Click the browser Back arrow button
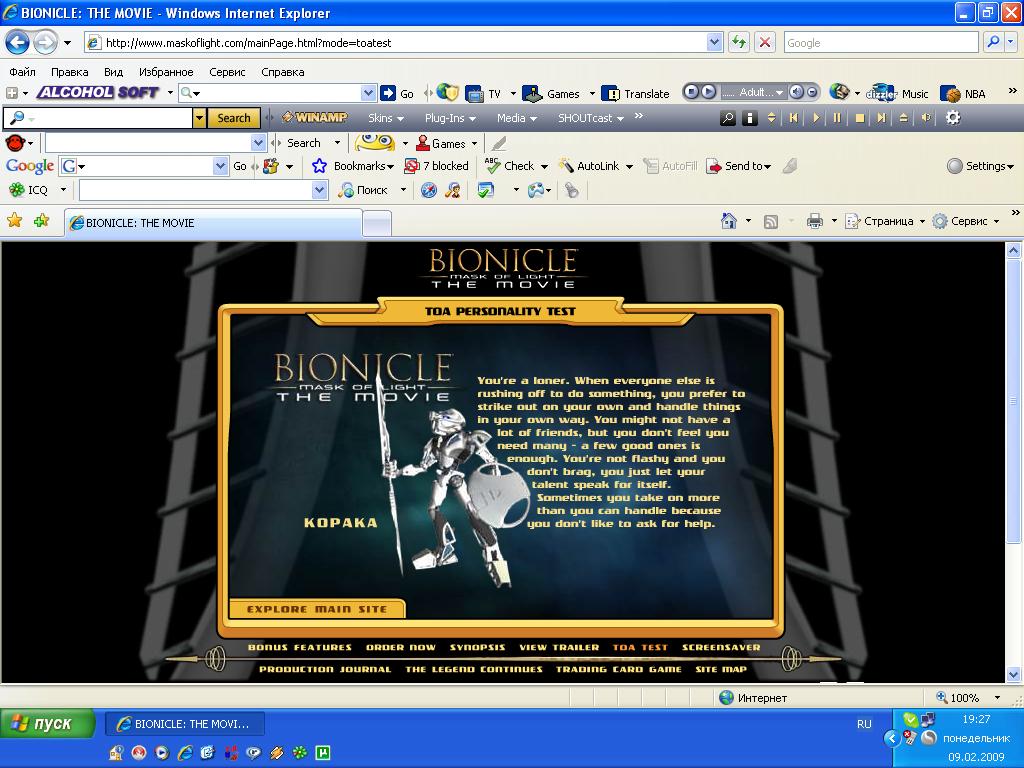Viewport: 1024px width, 768px height. [x=17, y=43]
